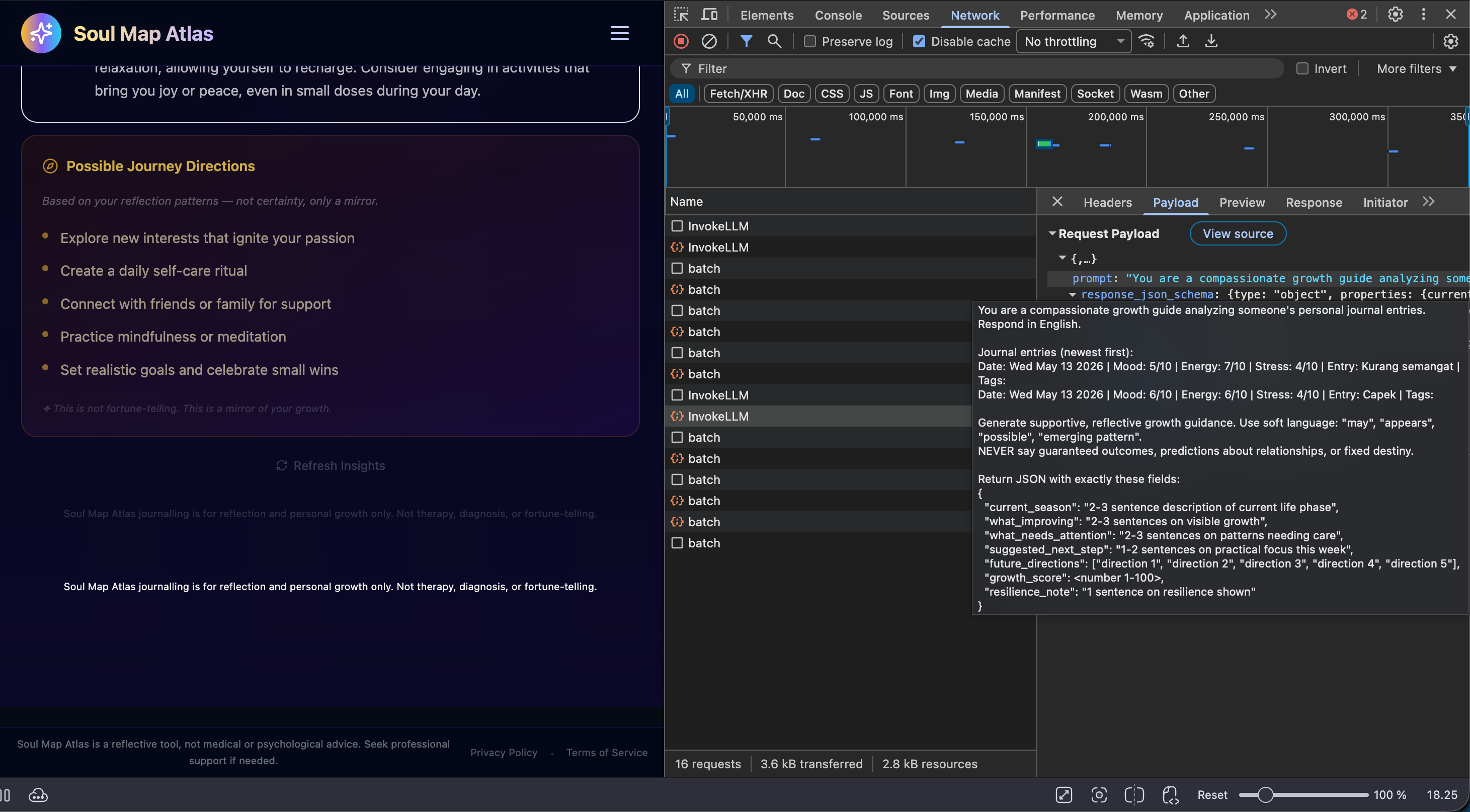Collapse the Request Payload section
1470x812 pixels.
1052,233
